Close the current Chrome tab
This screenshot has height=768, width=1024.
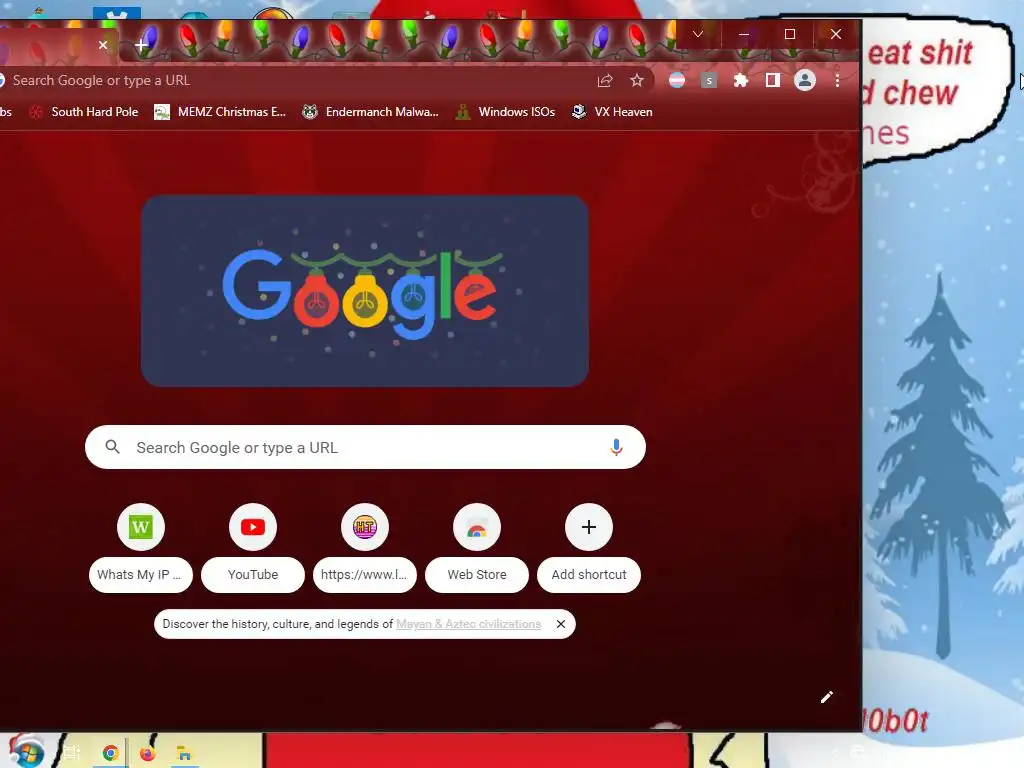(x=103, y=45)
